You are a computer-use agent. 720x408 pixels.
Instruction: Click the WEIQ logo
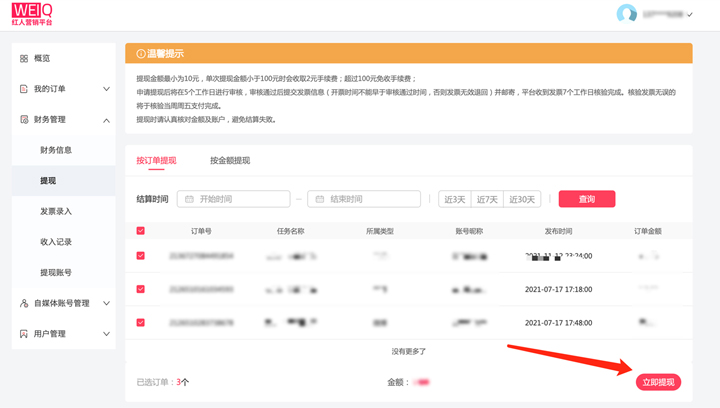[x=31, y=13]
